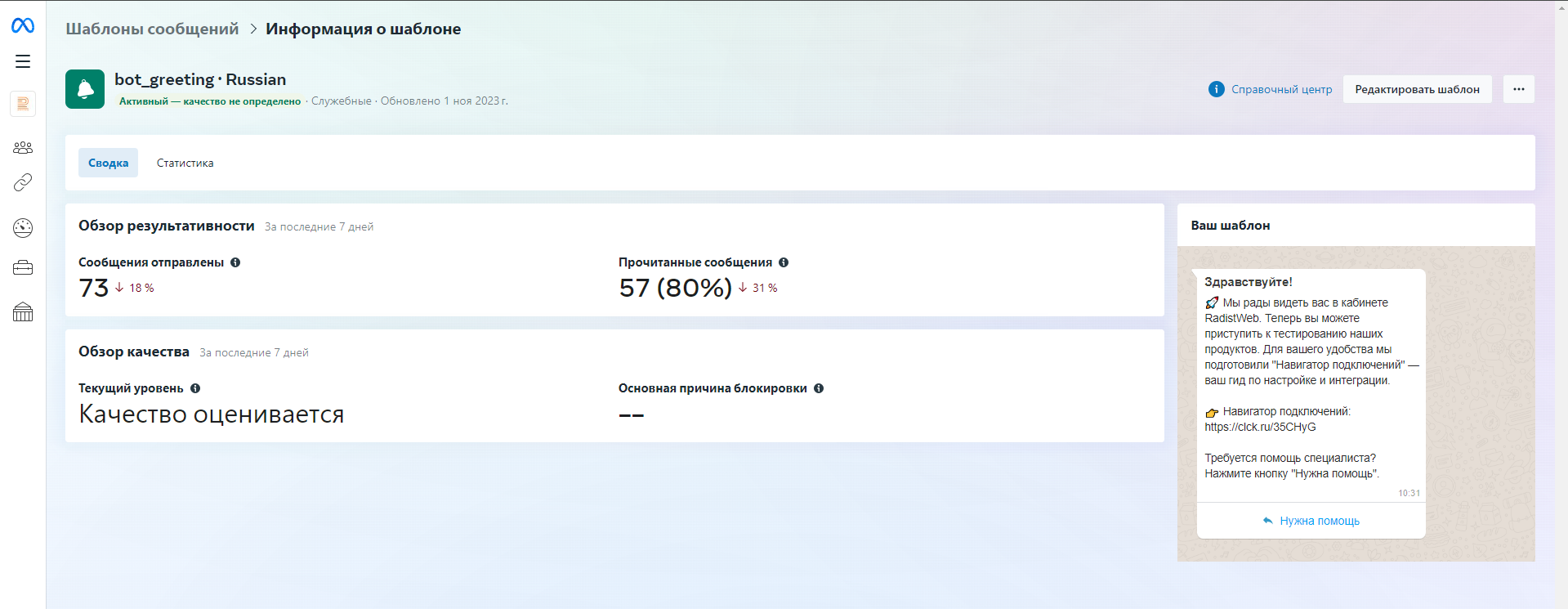The width and height of the screenshot is (1568, 609).
Task: Click the message timestamp 10:31
Action: 1409,493
